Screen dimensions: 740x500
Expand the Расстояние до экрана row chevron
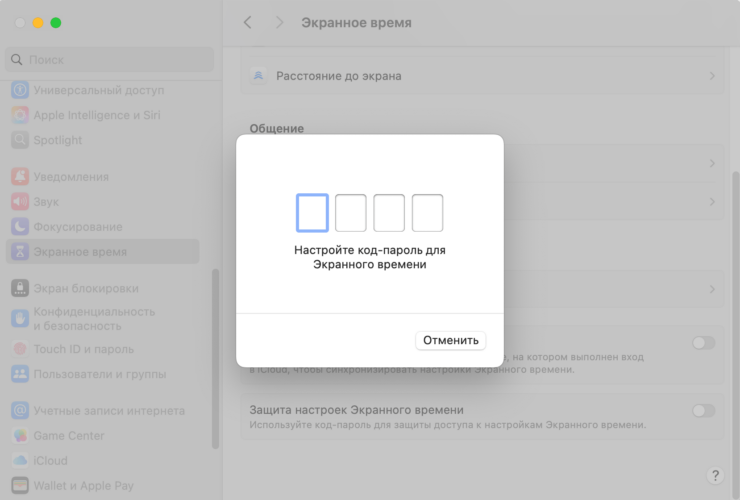tap(712, 76)
